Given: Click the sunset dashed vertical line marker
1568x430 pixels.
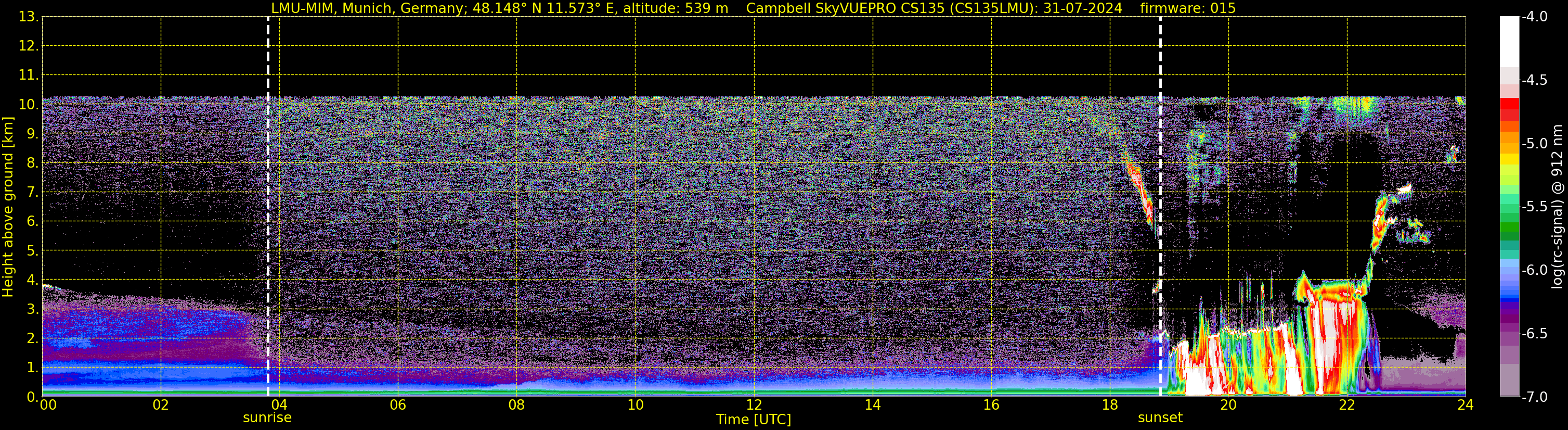Looking at the screenshot, I should click(1160, 207).
